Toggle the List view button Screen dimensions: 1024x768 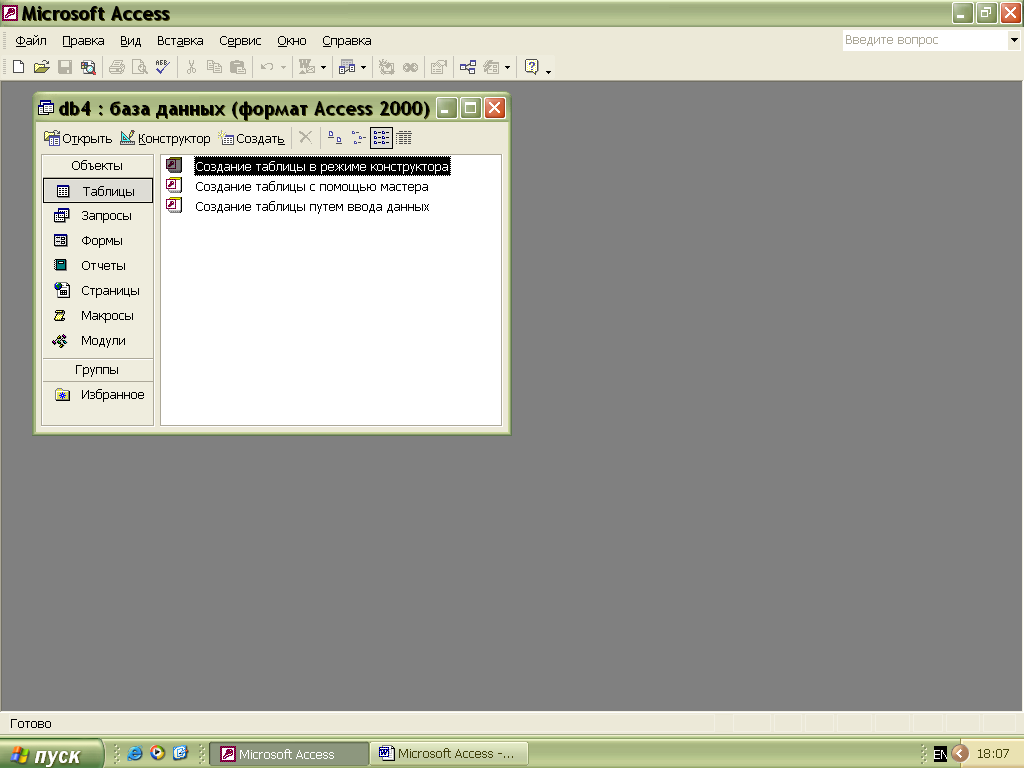pyautogui.click(x=381, y=138)
